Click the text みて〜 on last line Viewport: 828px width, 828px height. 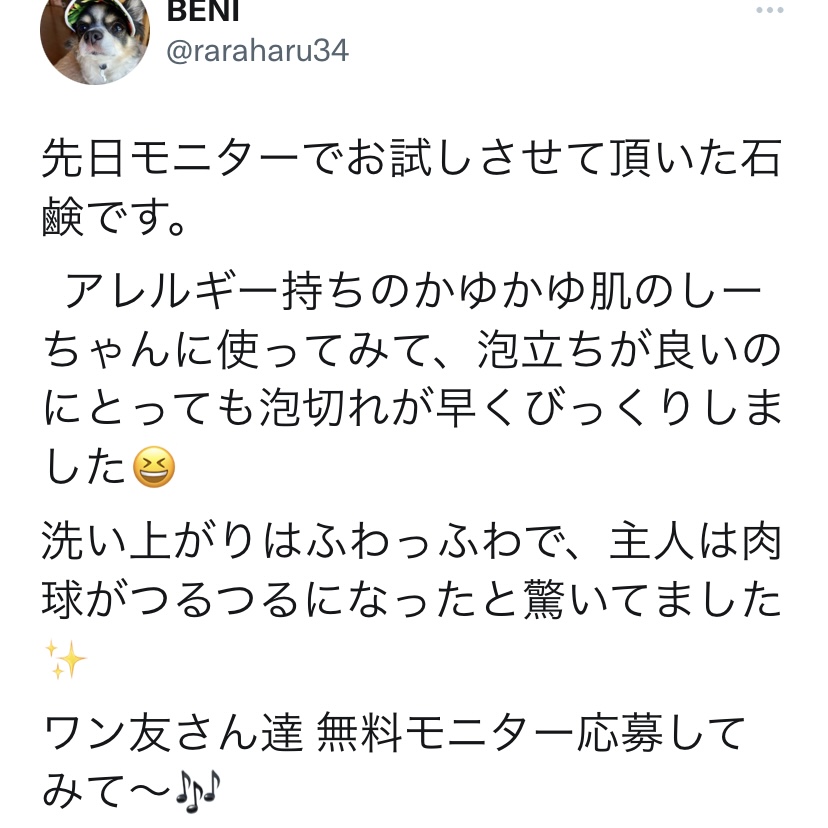coord(107,791)
